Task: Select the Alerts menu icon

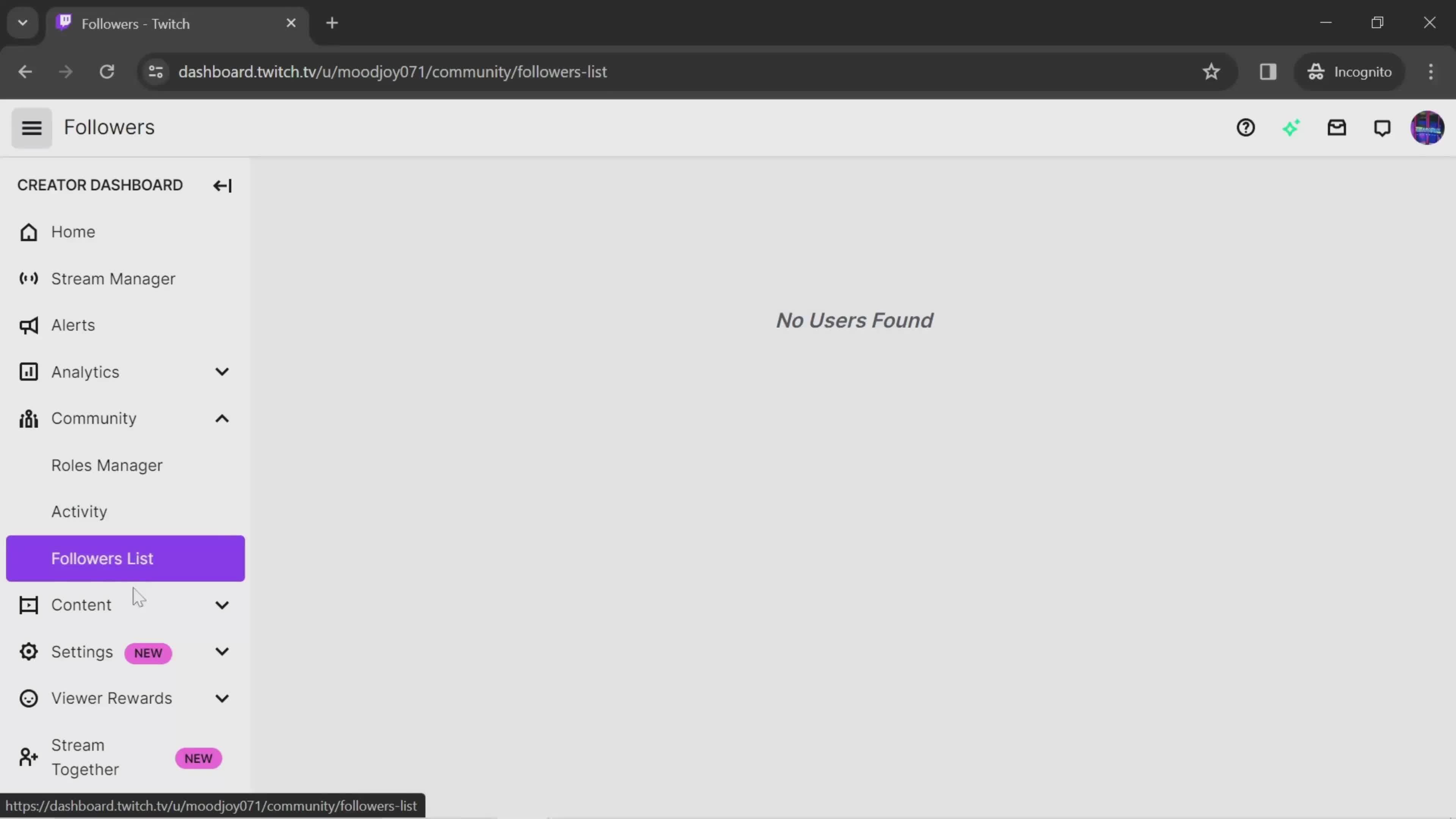Action: pos(27,325)
